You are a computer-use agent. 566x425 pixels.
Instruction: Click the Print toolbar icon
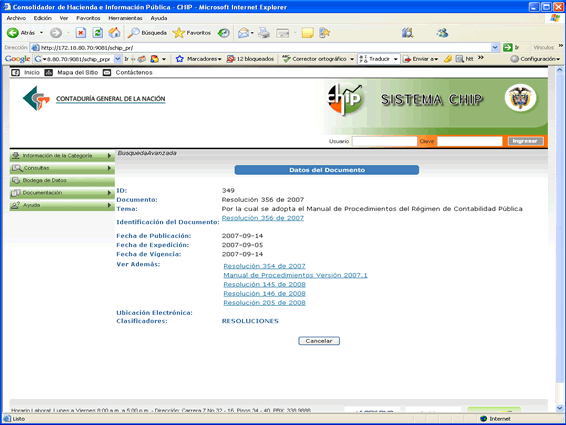[x=264, y=33]
